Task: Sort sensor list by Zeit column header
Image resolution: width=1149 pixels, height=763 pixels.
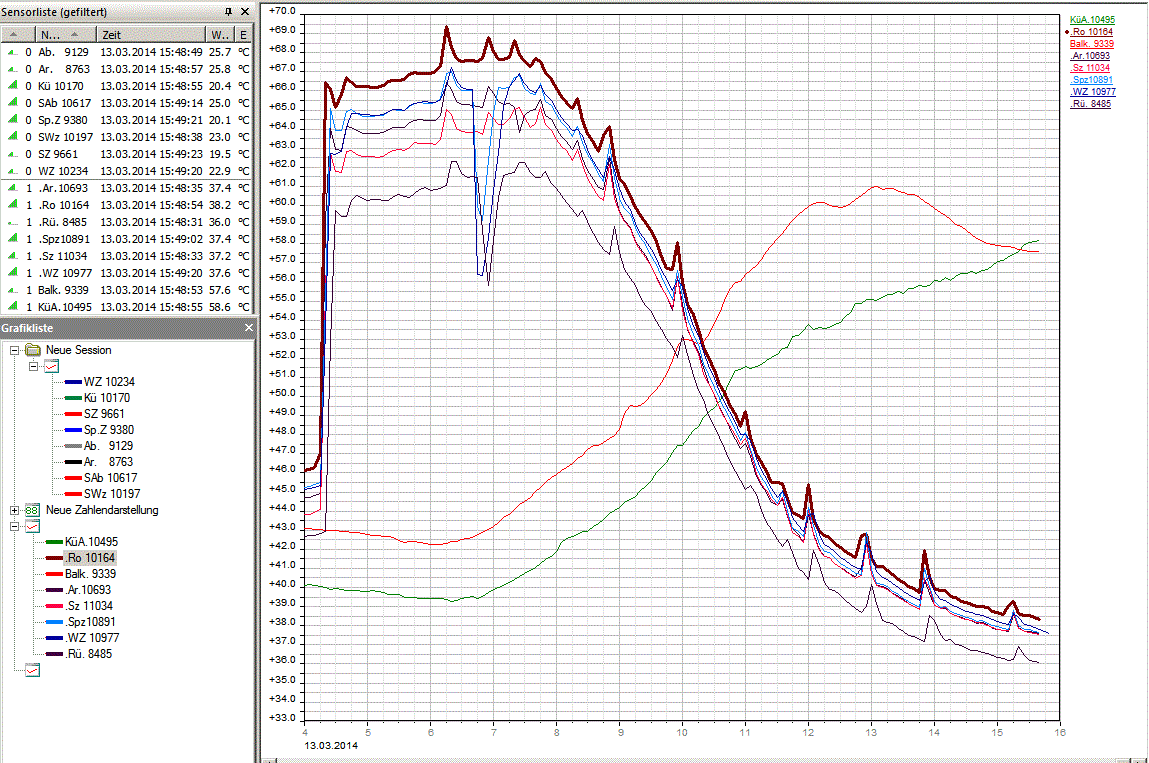Action: pyautogui.click(x=150, y=34)
